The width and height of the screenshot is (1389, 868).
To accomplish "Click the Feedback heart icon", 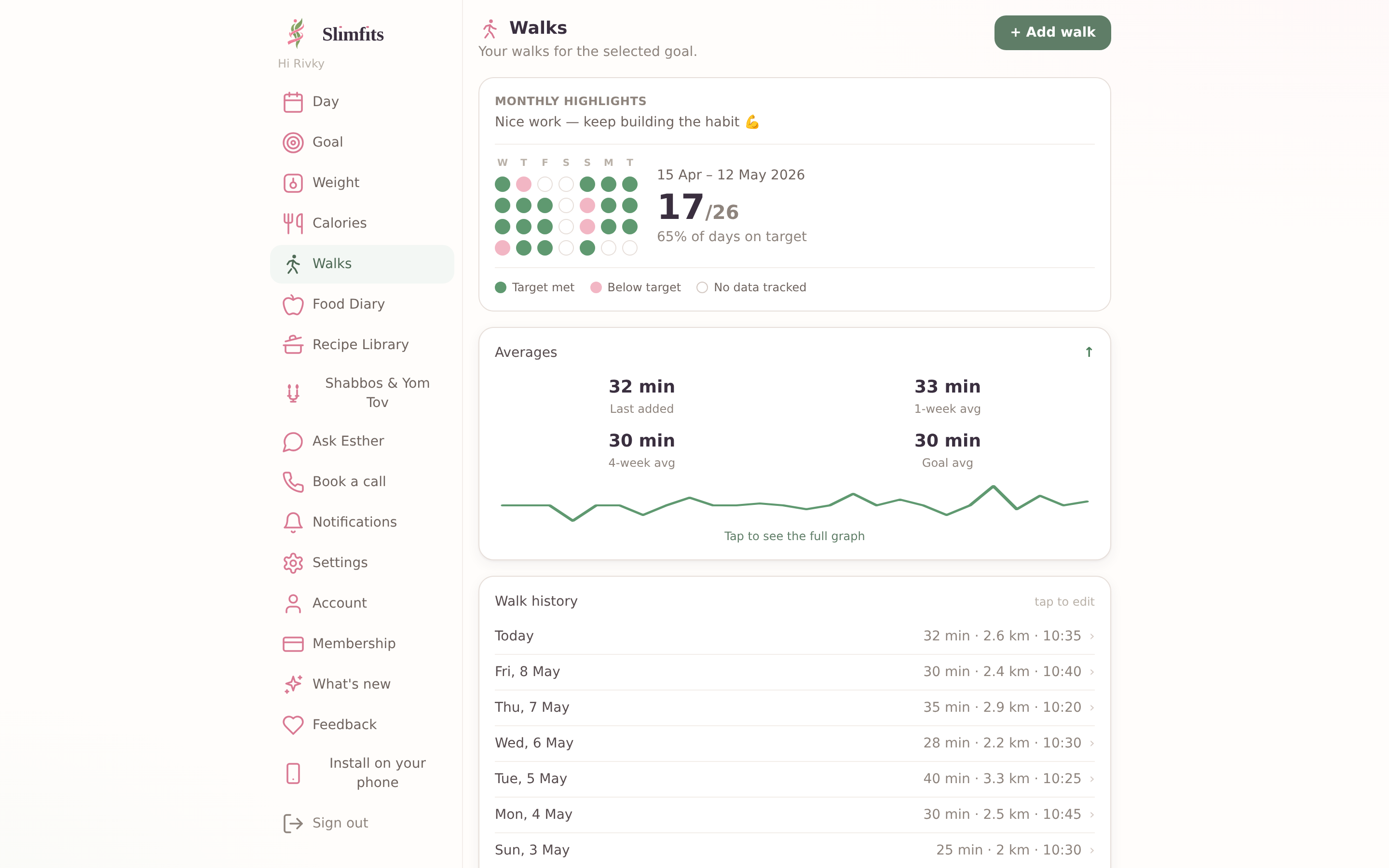I will click(293, 725).
